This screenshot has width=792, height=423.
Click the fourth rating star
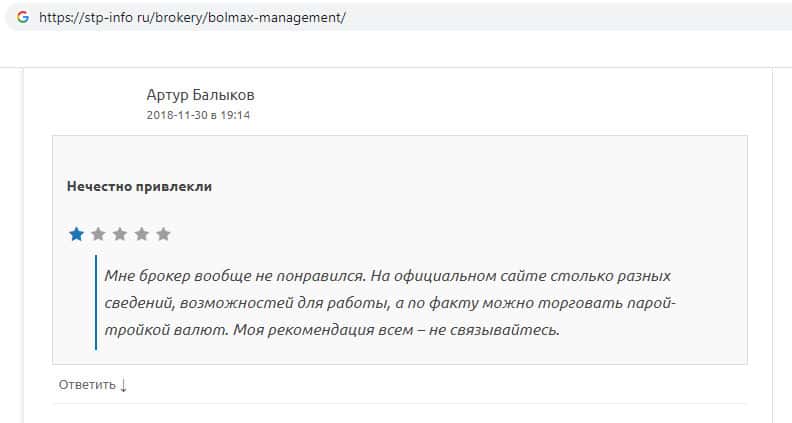(x=142, y=234)
